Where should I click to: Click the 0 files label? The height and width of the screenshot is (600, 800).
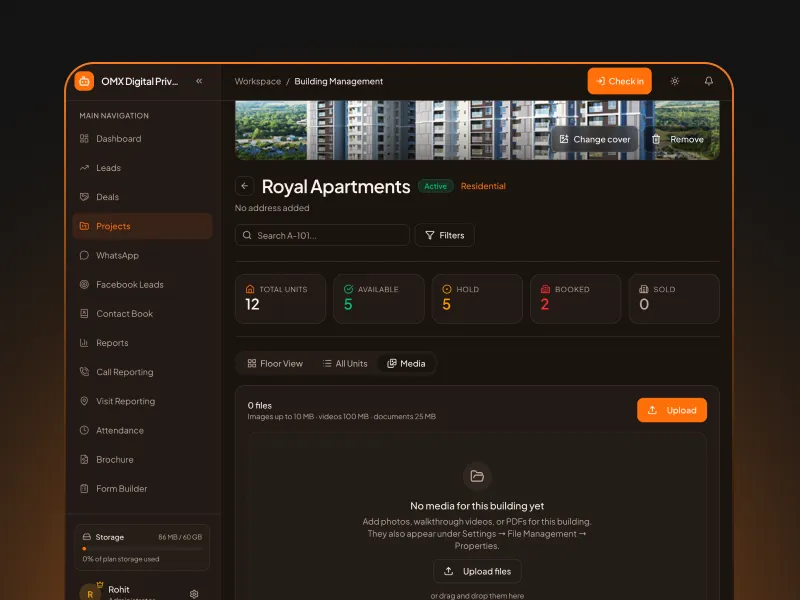(260, 406)
